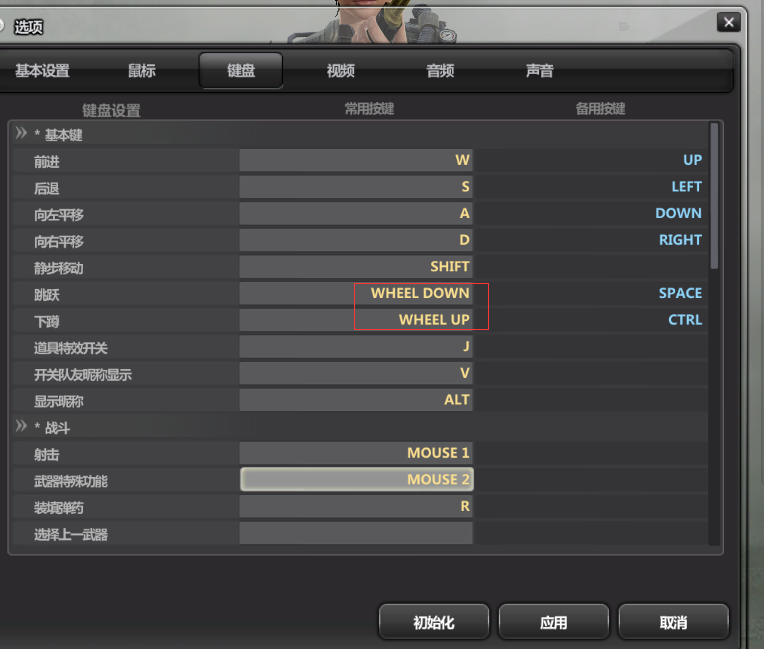The height and width of the screenshot is (649, 764).
Task: Close the options dialog with X
Action: tap(728, 22)
